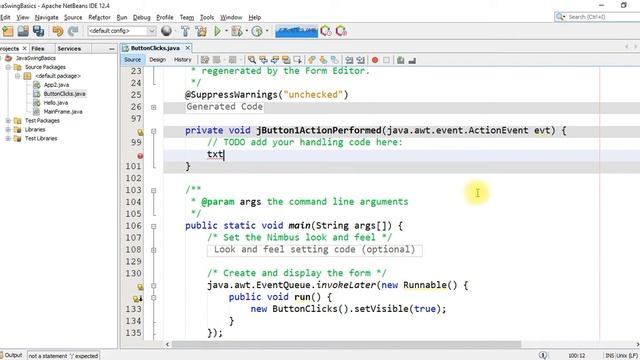Click the error marker on line 100
Viewport: 640px width, 360px height.
(x=140, y=156)
